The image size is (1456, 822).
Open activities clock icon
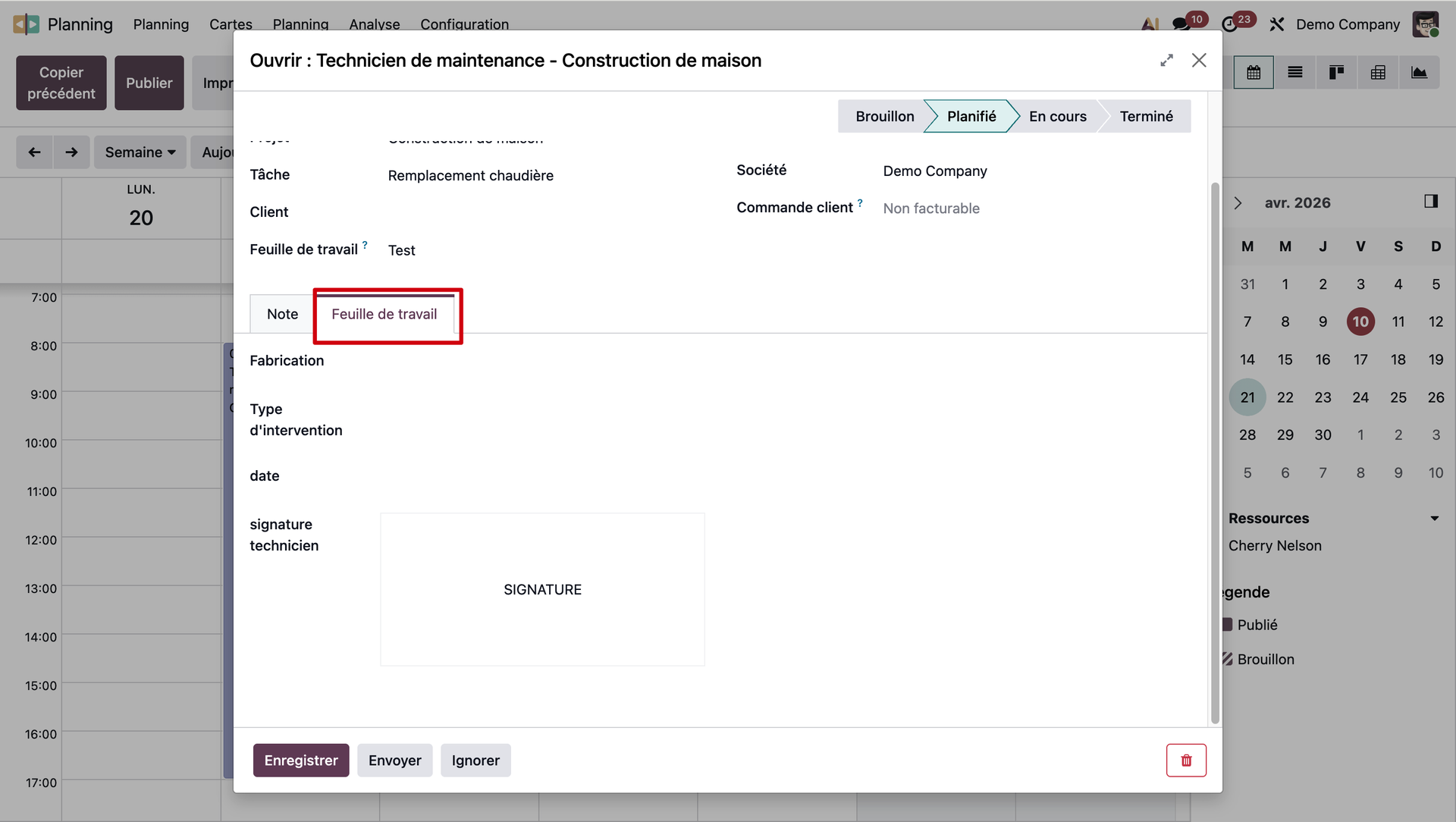[1229, 24]
